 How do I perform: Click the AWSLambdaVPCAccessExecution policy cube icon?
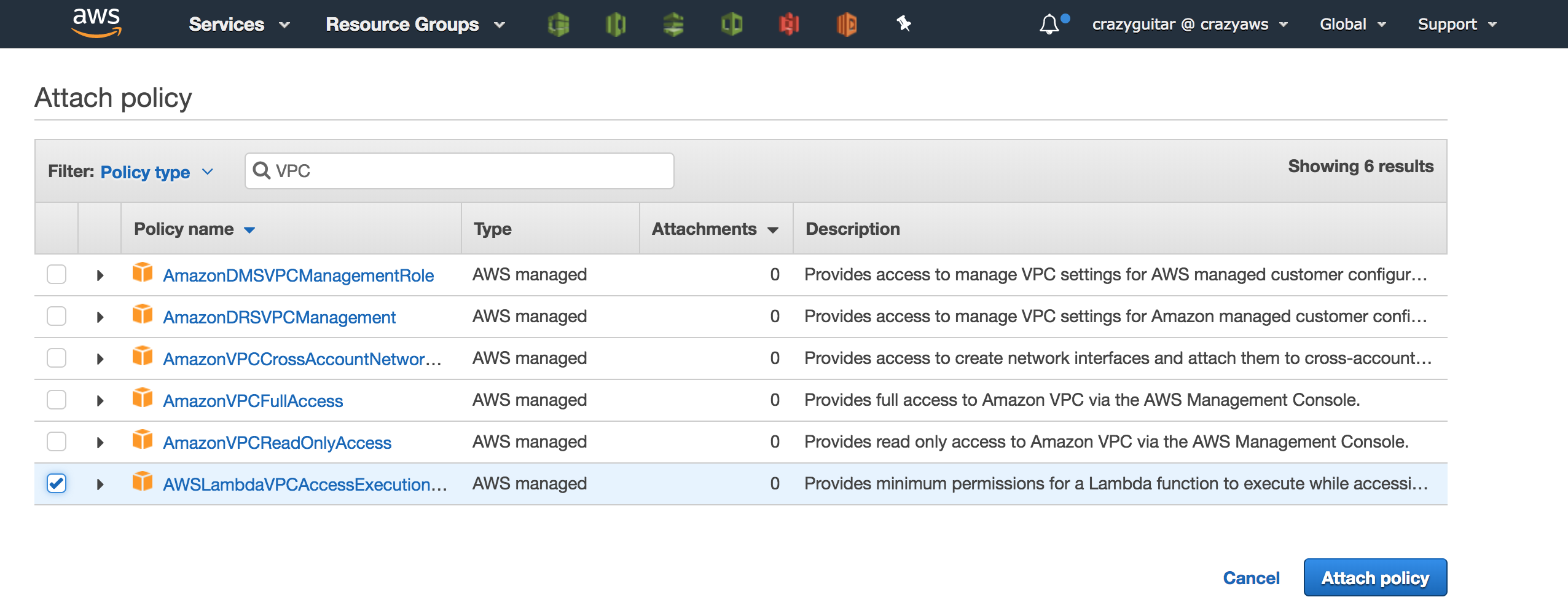point(143,483)
